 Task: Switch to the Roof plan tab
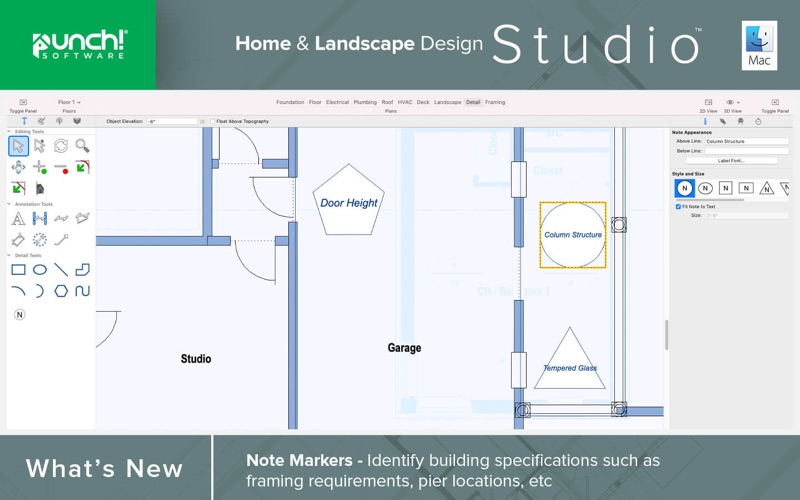click(387, 102)
